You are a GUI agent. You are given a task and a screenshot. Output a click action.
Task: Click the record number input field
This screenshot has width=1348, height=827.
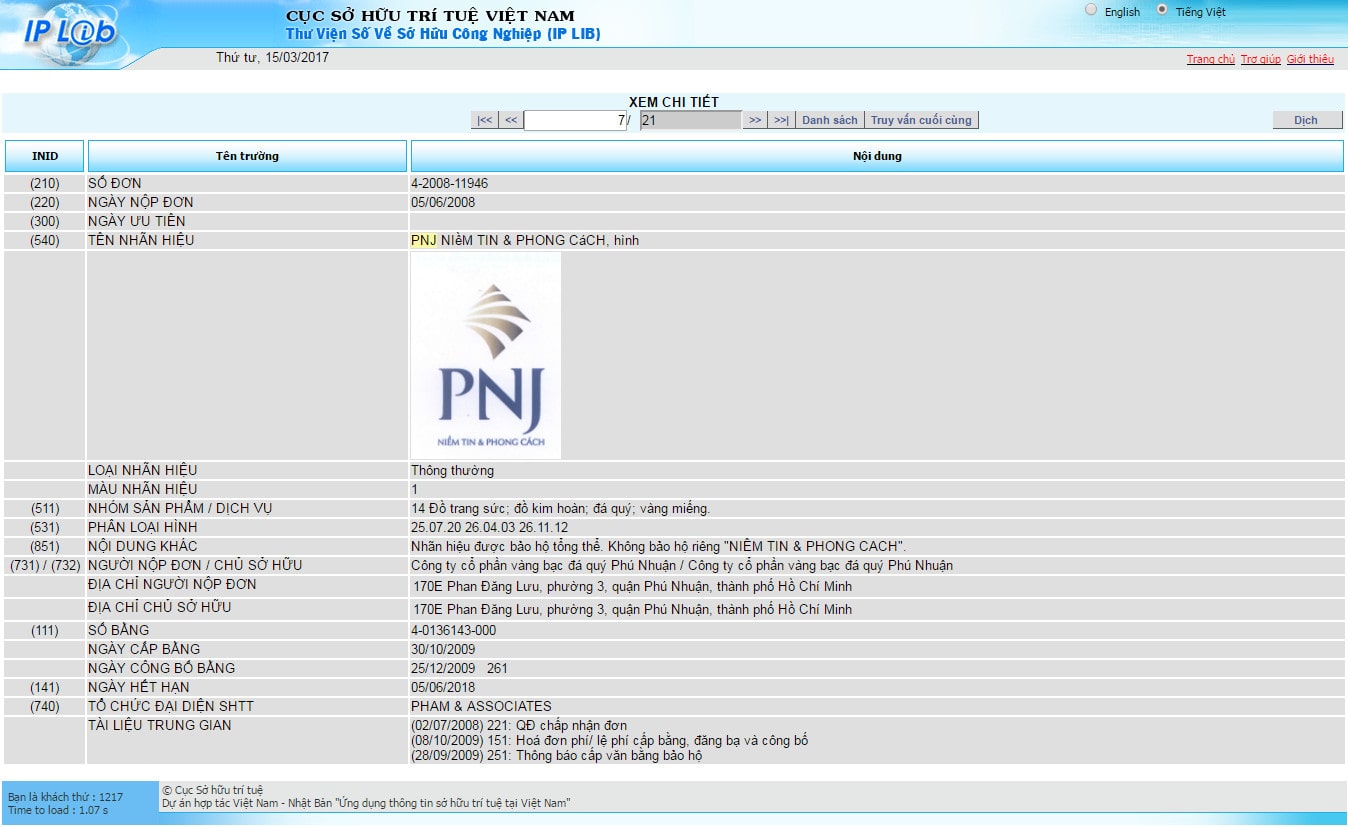578,120
